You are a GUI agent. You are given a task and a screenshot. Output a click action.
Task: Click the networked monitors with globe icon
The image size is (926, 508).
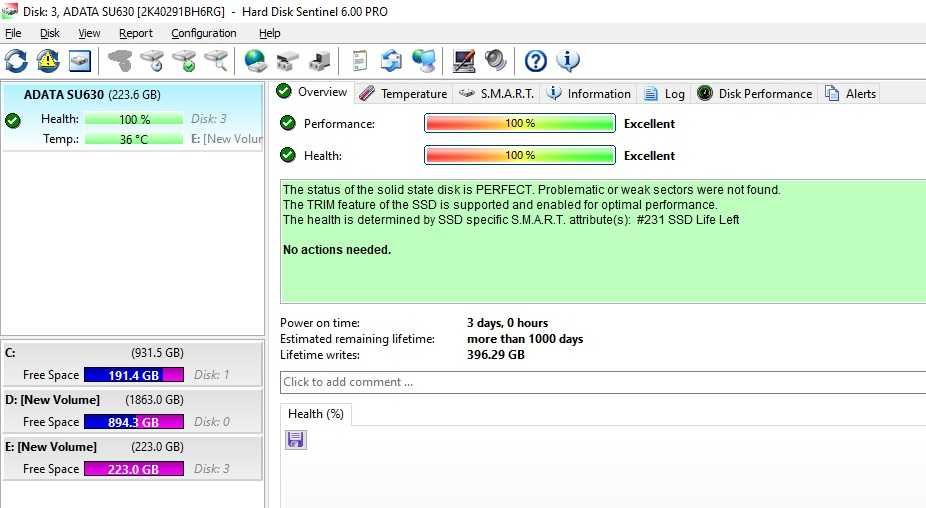[x=423, y=61]
